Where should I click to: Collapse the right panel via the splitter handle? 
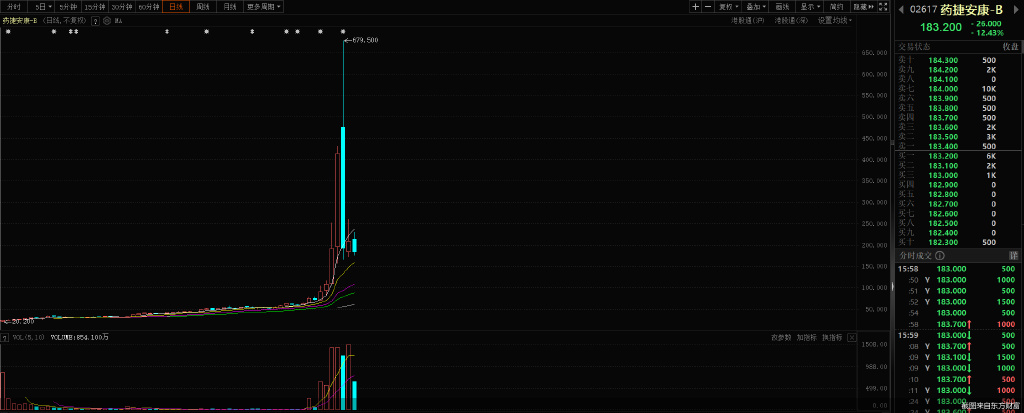click(892, 286)
